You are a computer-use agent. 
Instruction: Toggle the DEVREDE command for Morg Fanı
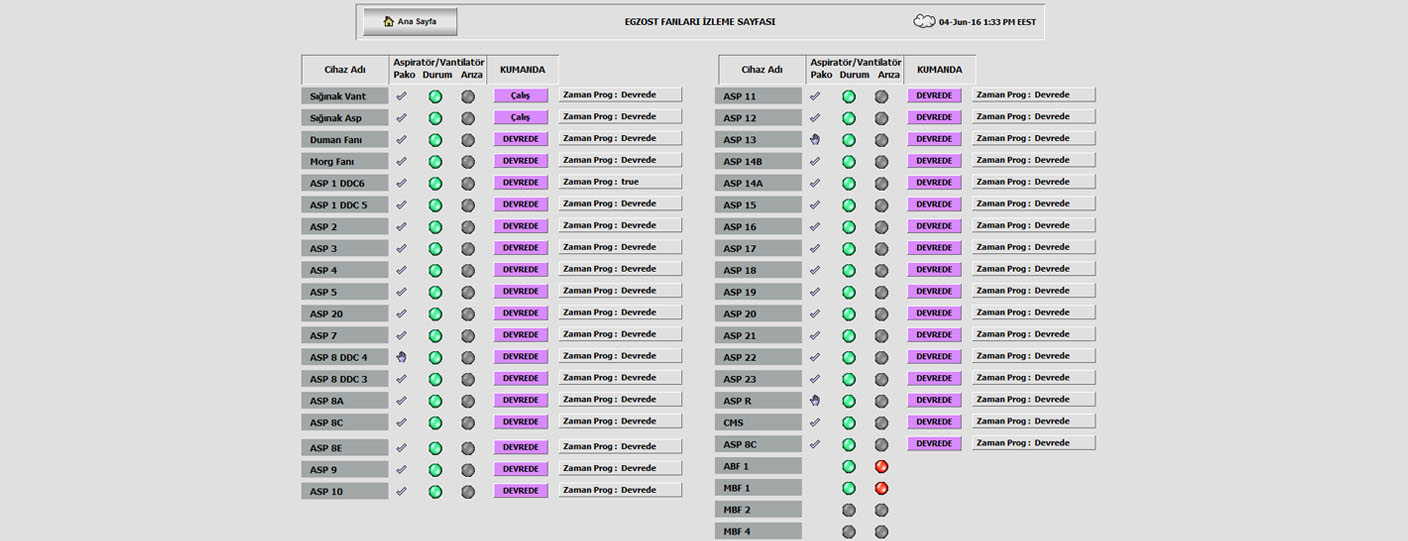521,161
